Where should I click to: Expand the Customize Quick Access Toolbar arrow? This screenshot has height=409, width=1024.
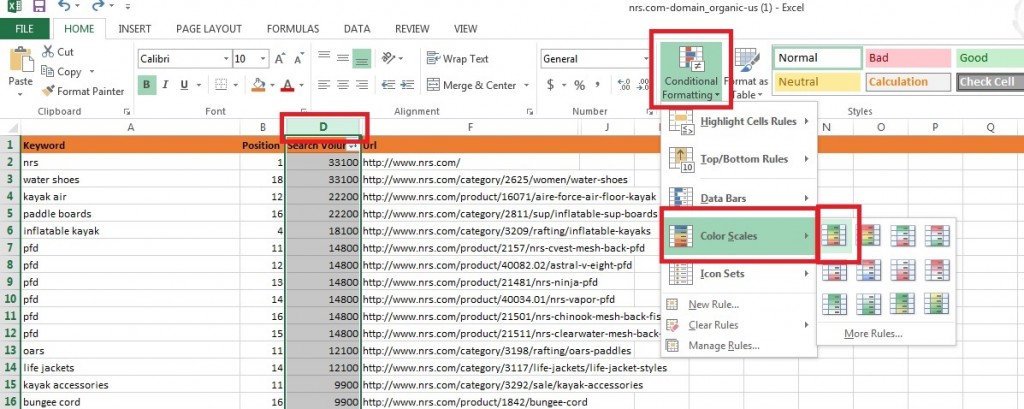pos(127,7)
